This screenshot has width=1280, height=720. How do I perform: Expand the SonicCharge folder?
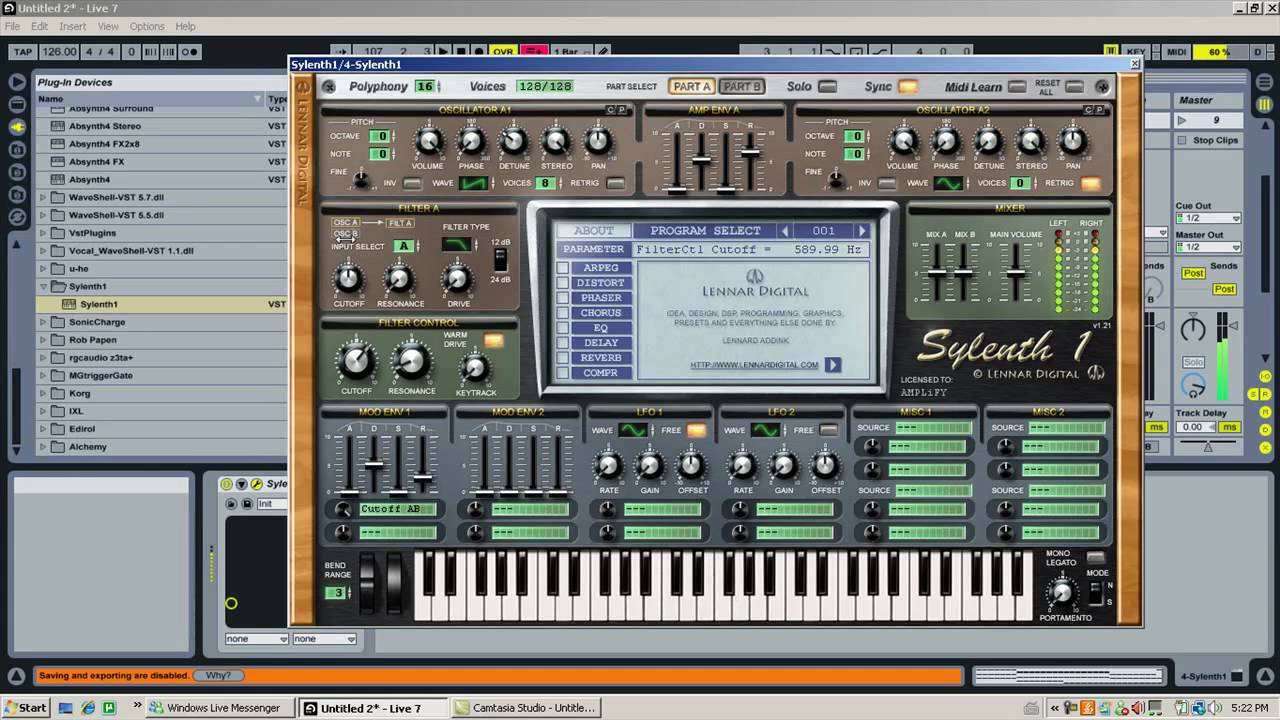[43, 322]
